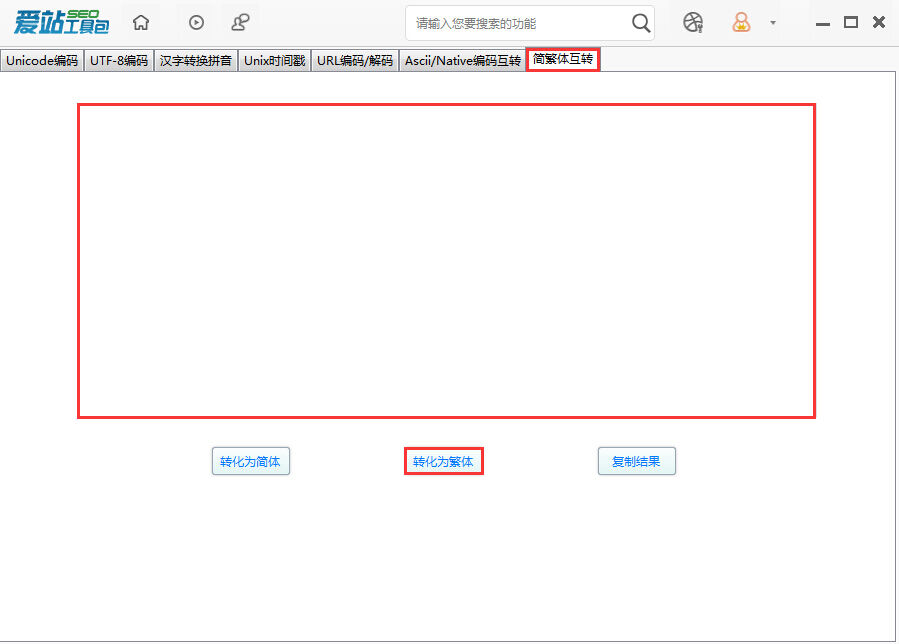Switch to the Unicode编码 tab
The image size is (899, 644).
(42, 61)
